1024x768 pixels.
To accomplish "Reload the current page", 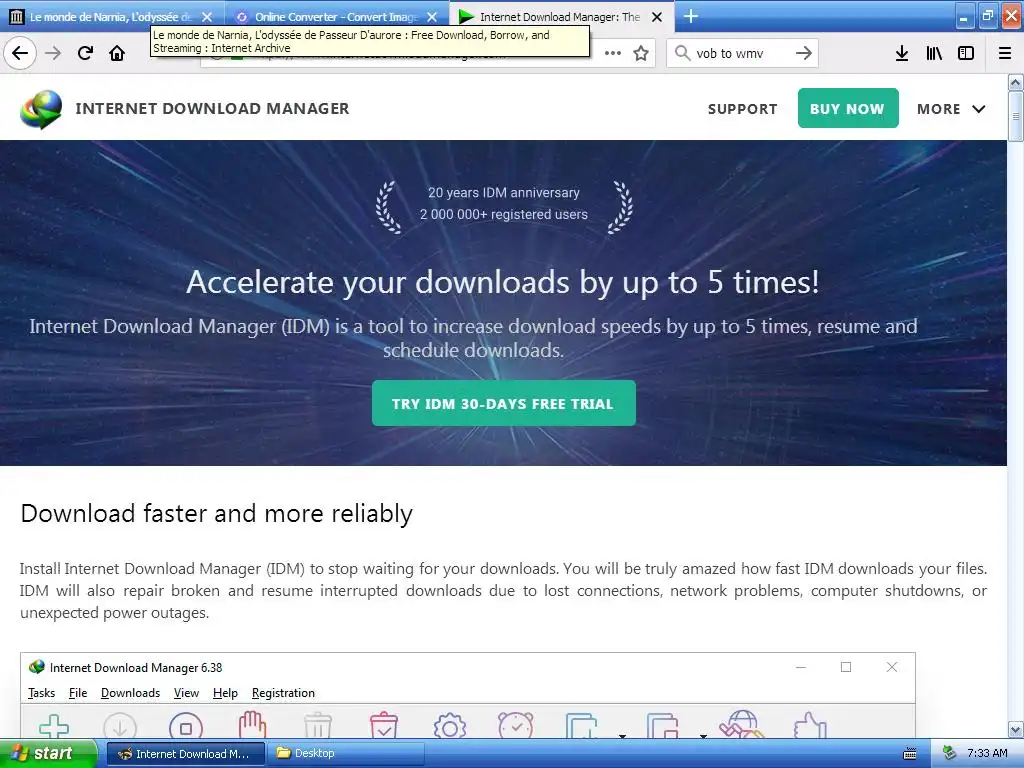I will tap(85, 53).
